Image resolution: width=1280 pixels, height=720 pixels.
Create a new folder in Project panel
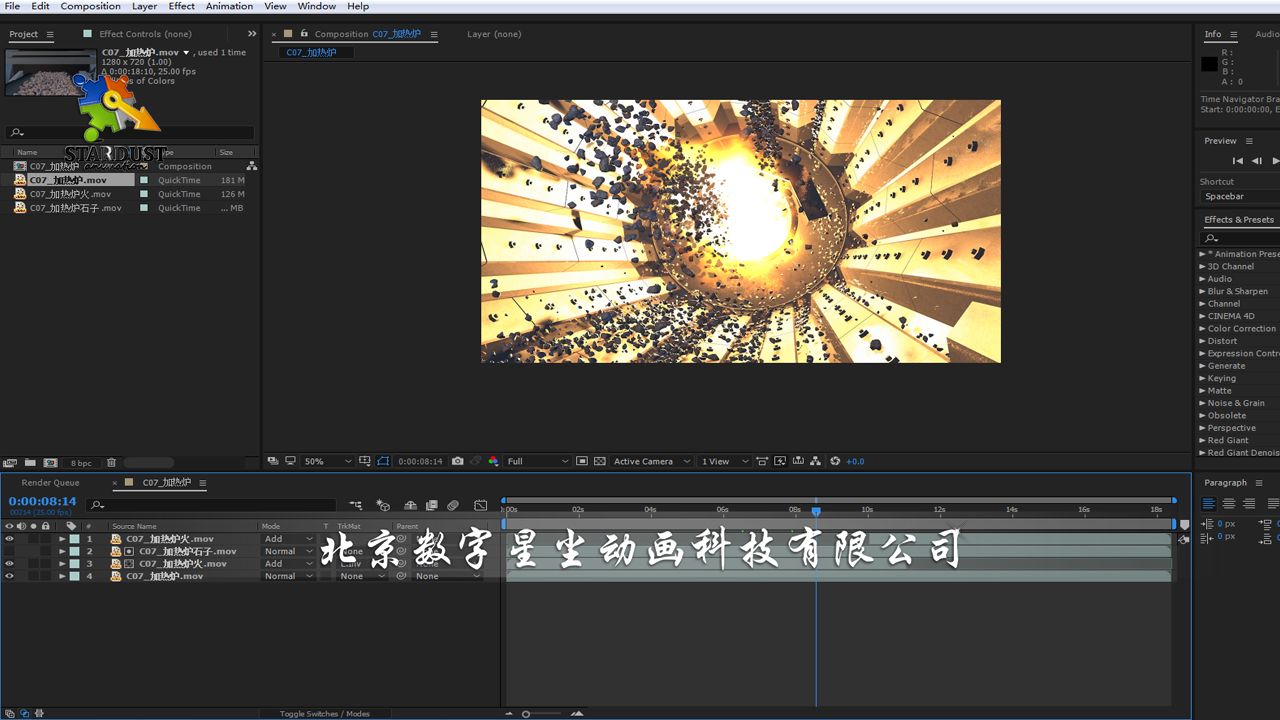click(30, 463)
